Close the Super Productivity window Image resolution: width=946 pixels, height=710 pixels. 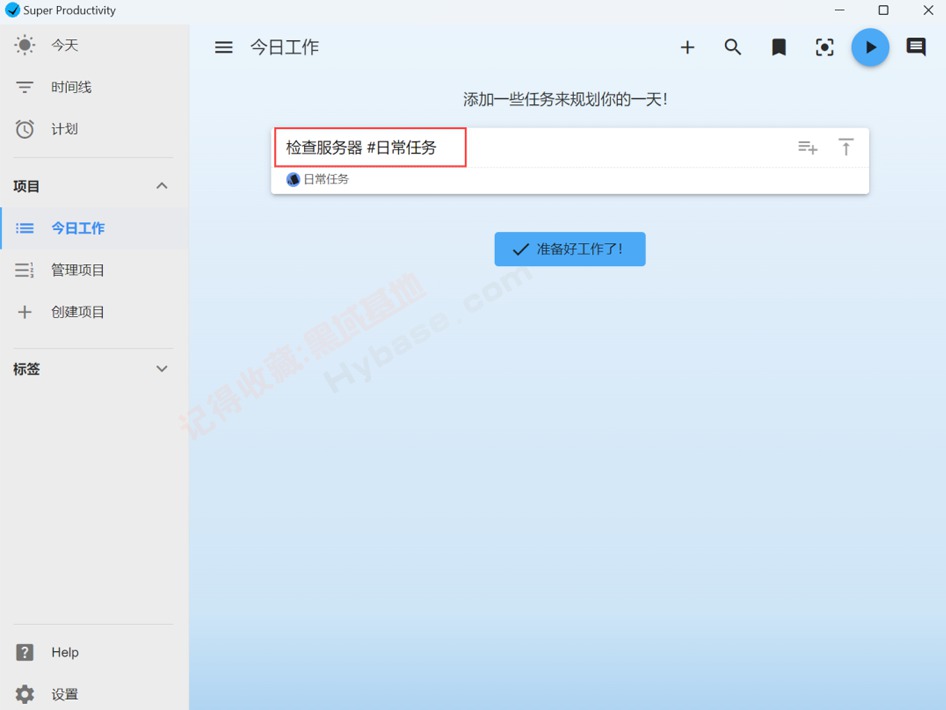929,10
